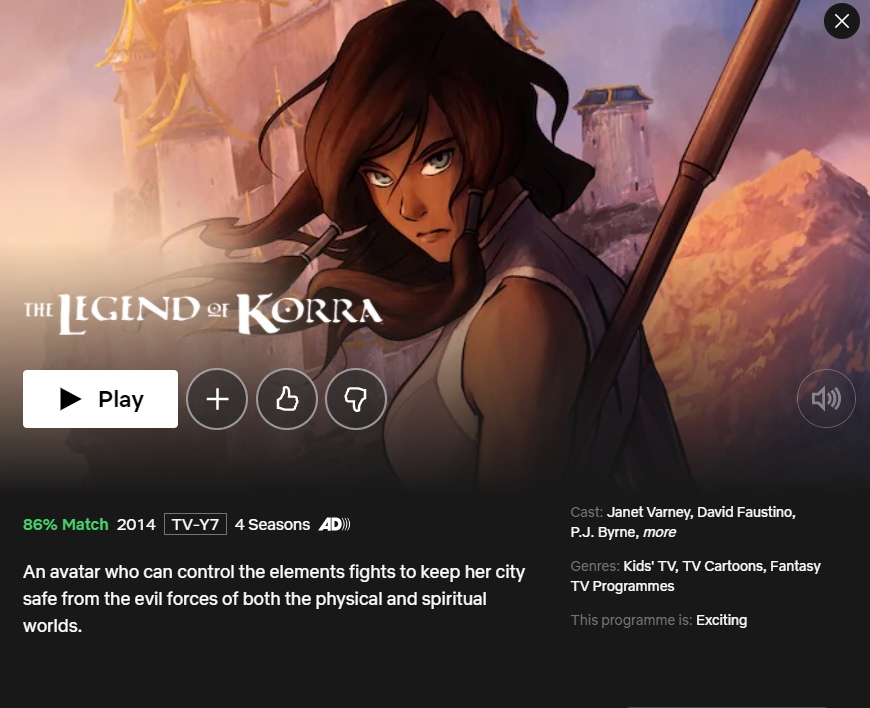Screen dimensions: 870x708
Task: Expand the cast list with 'more'
Action: (660, 532)
